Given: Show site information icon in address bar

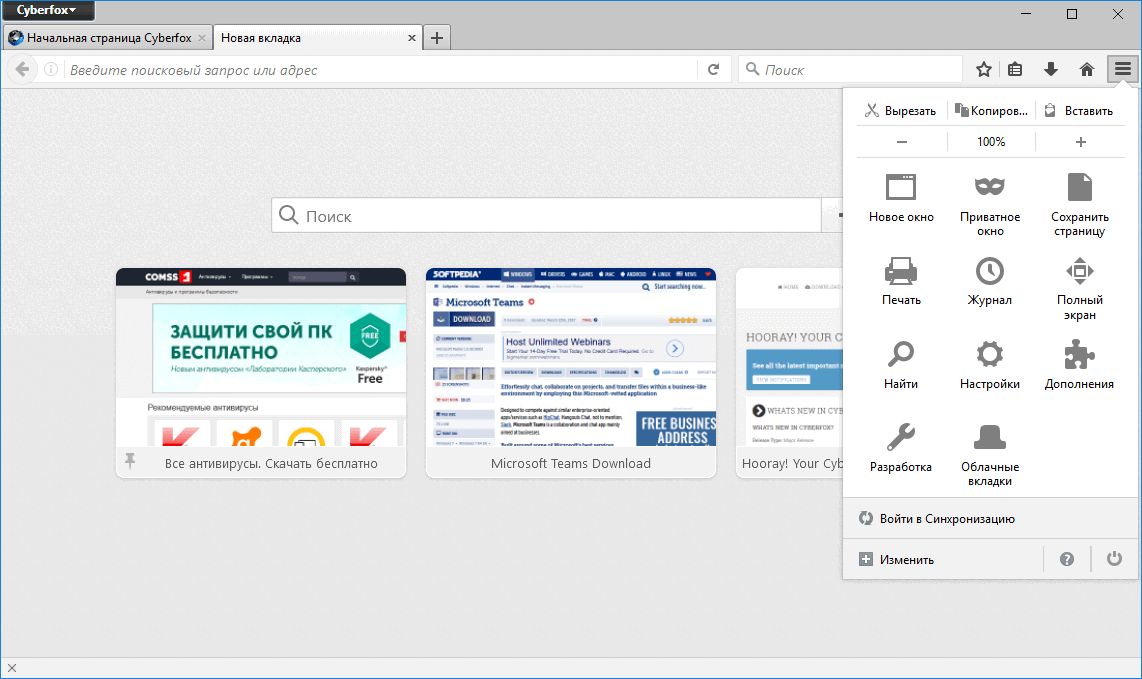Looking at the screenshot, I should coord(51,69).
